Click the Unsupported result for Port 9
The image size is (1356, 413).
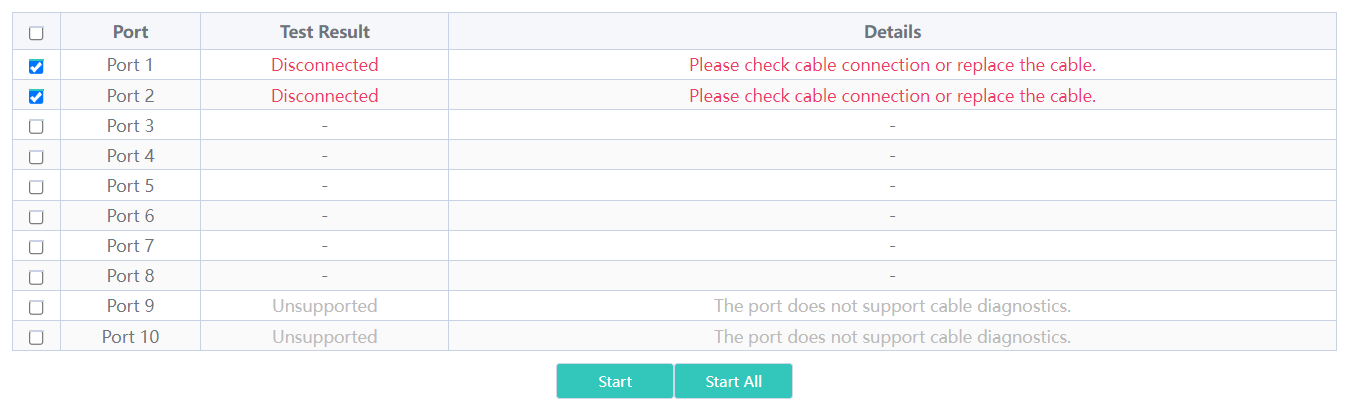(325, 306)
